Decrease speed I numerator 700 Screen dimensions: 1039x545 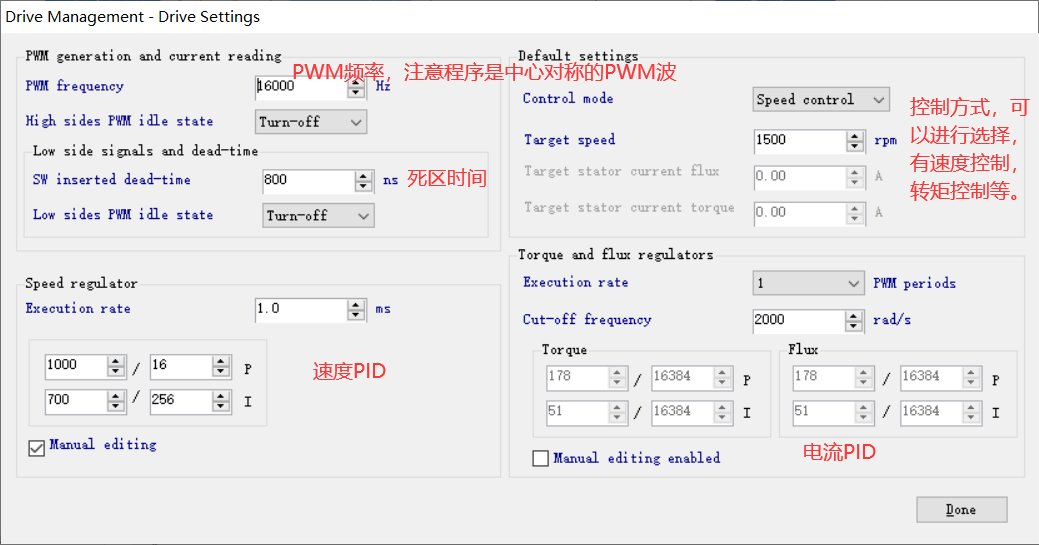[116, 407]
